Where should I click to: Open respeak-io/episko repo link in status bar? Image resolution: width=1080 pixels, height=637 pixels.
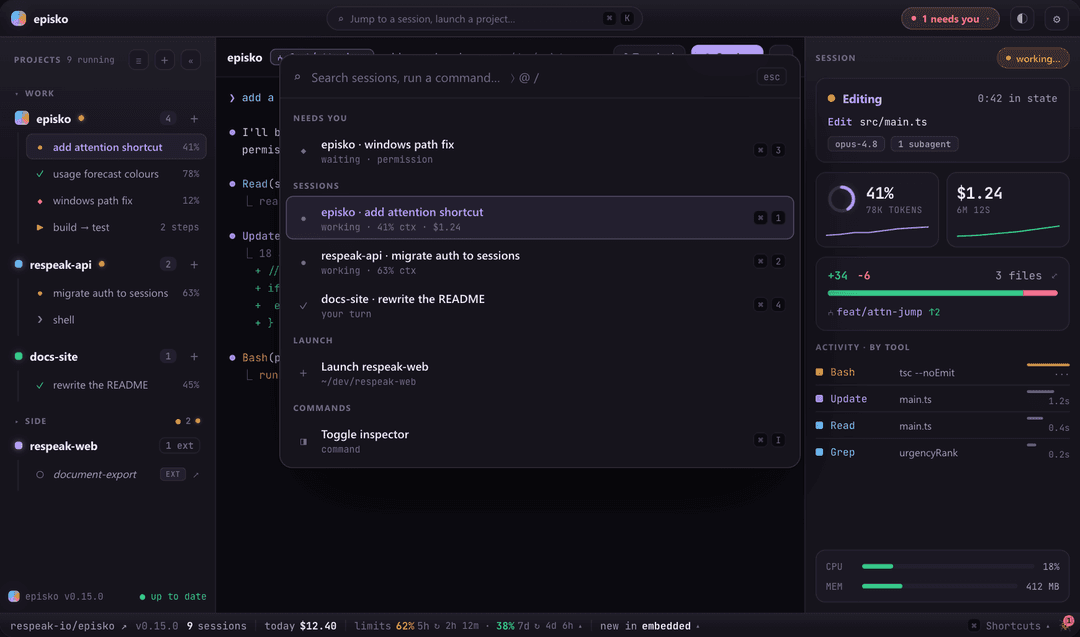tap(68, 626)
